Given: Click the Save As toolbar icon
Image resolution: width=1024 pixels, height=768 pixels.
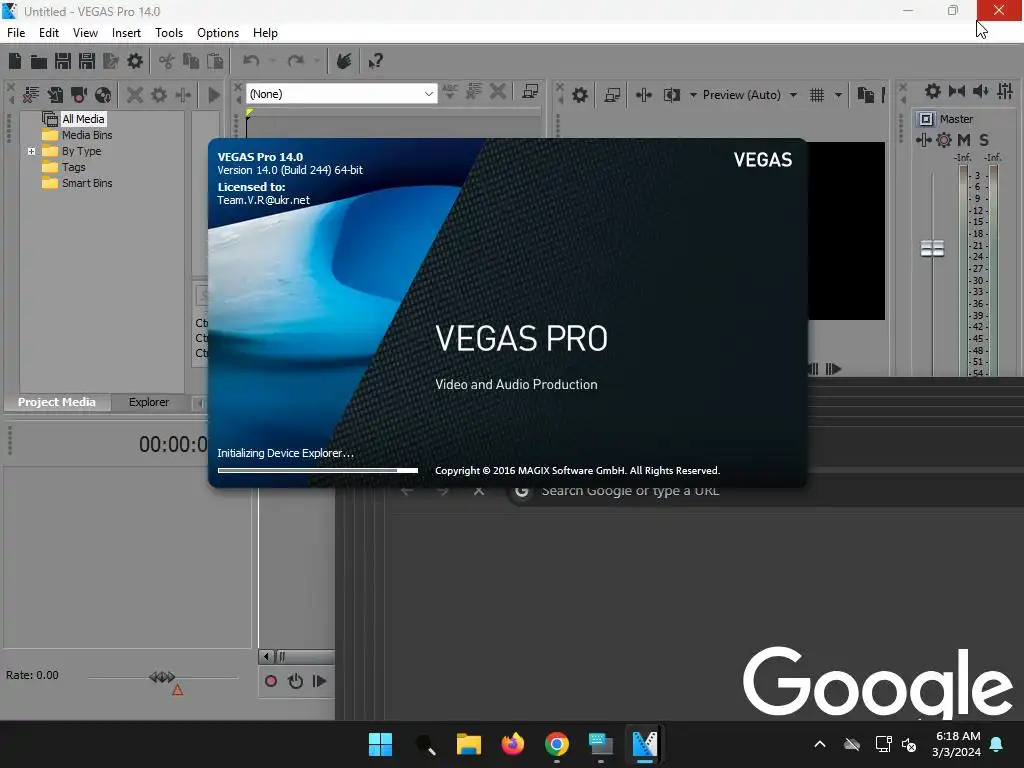Looking at the screenshot, I should point(87,61).
